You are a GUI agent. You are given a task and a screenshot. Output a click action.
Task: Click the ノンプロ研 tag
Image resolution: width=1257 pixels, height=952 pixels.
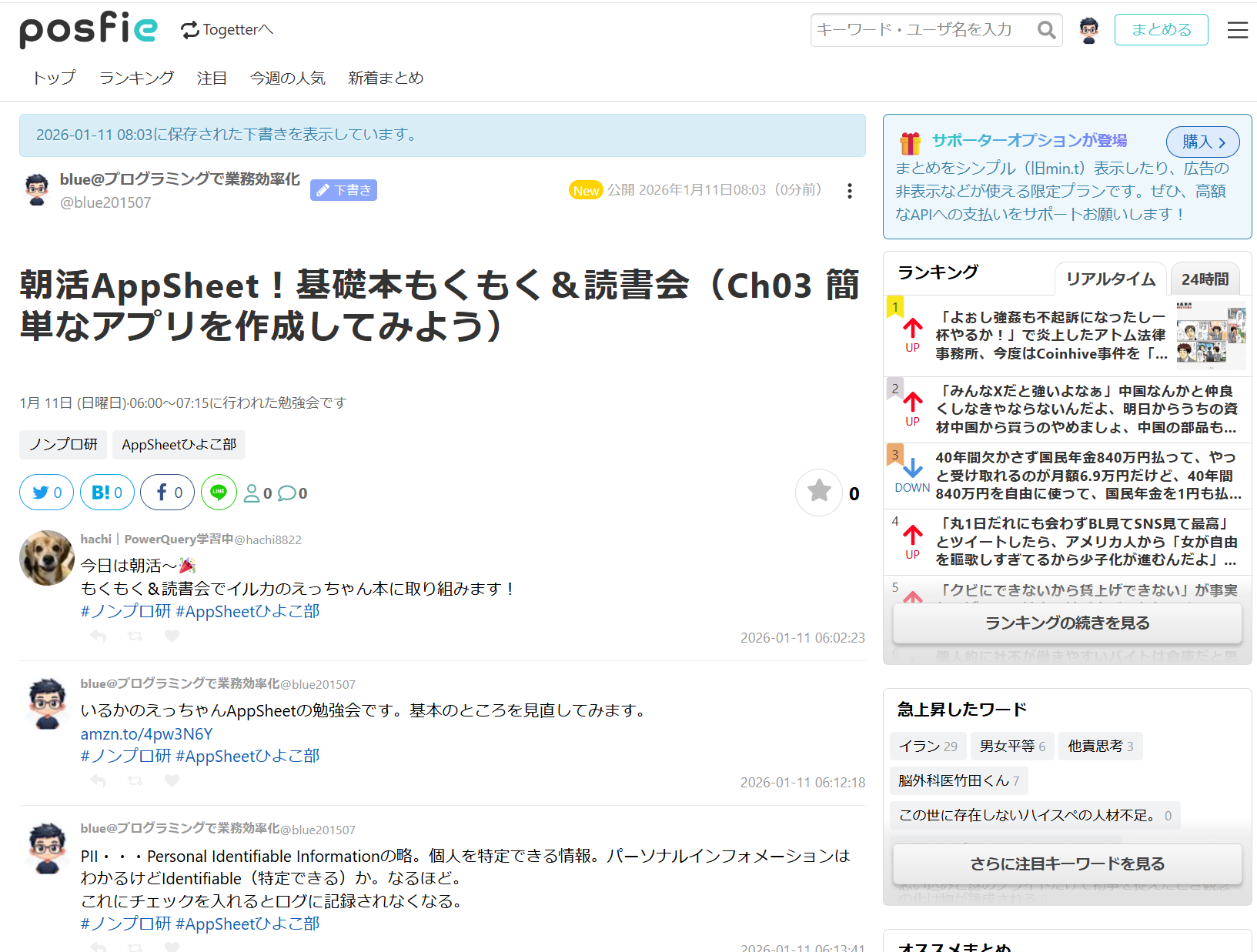pyautogui.click(x=63, y=445)
